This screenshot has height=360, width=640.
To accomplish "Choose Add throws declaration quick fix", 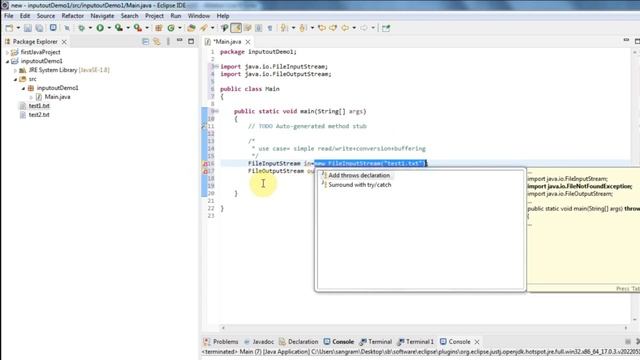I will 359,175.
